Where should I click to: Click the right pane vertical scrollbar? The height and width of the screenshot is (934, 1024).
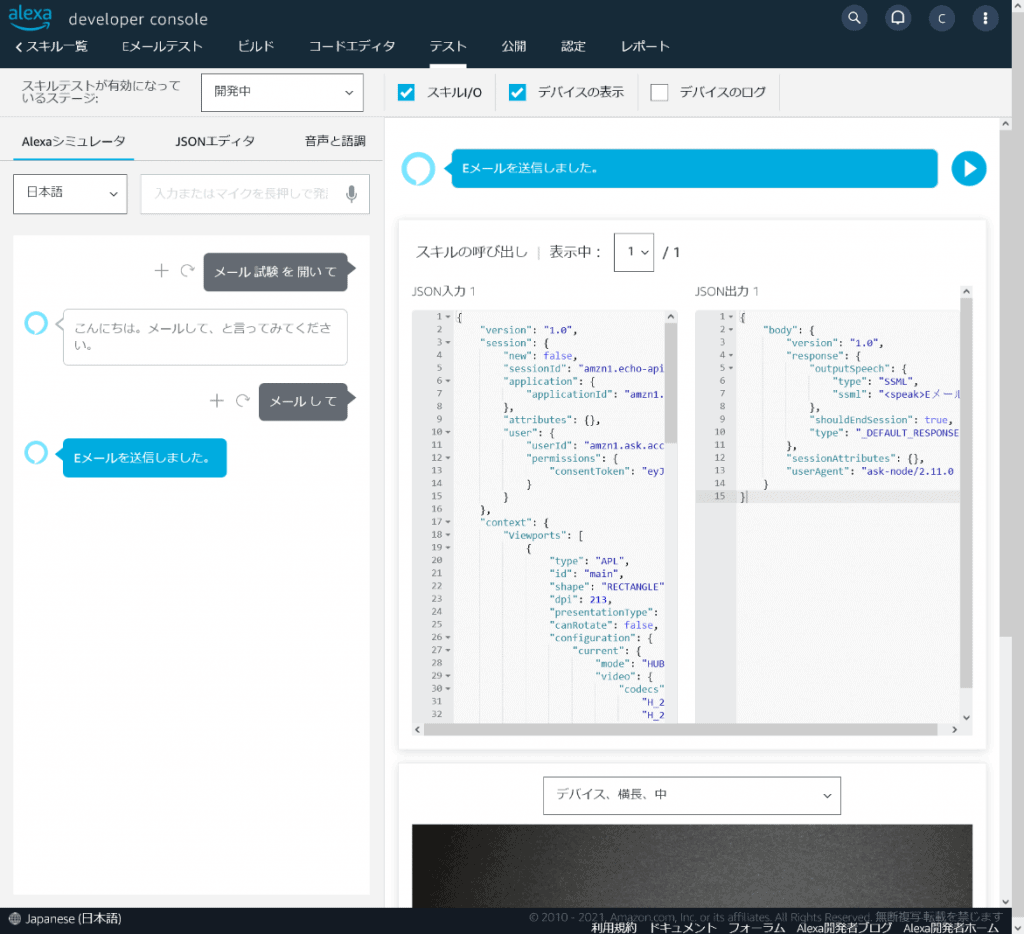[1006, 382]
